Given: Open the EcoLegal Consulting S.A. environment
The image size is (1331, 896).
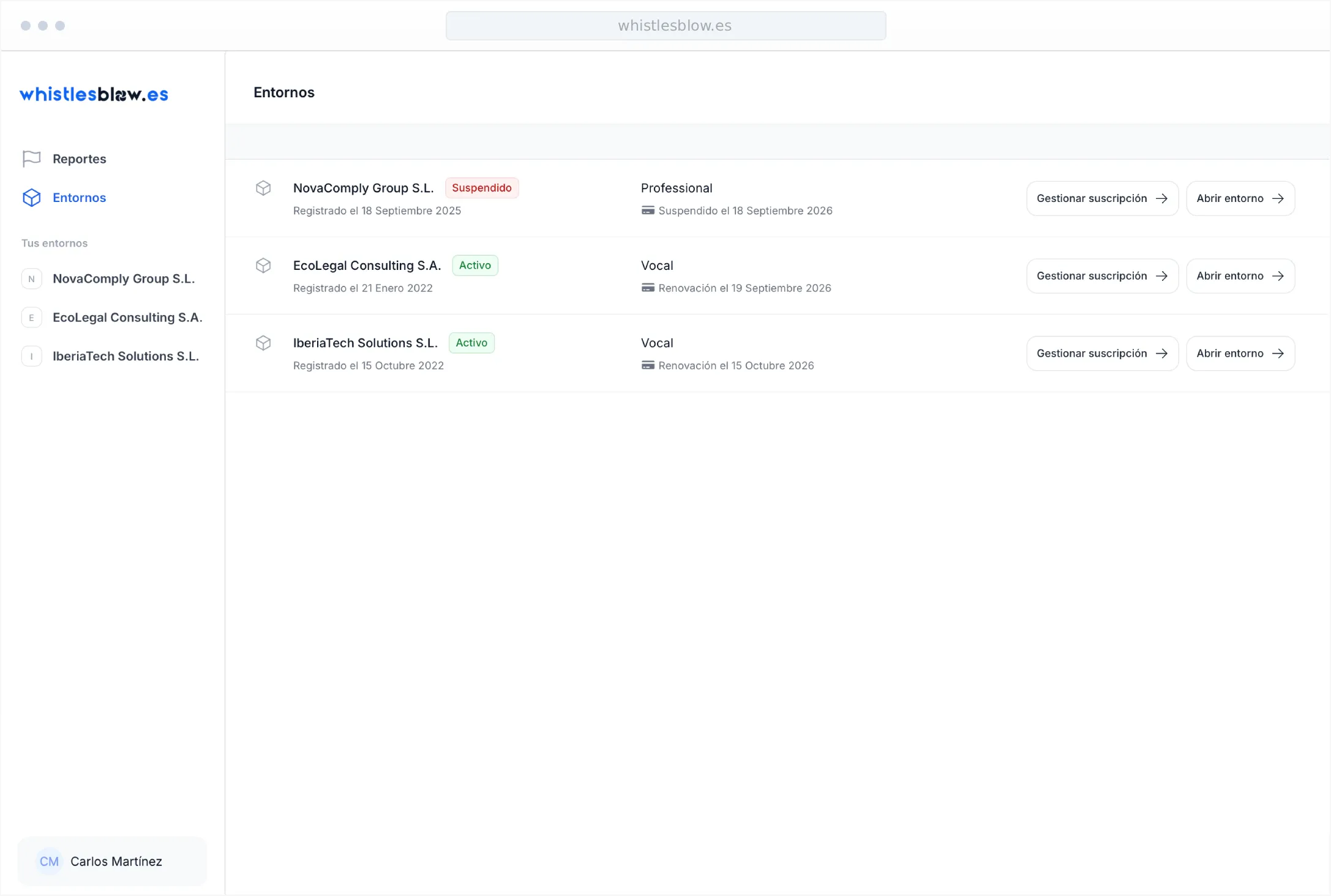Looking at the screenshot, I should (1240, 276).
